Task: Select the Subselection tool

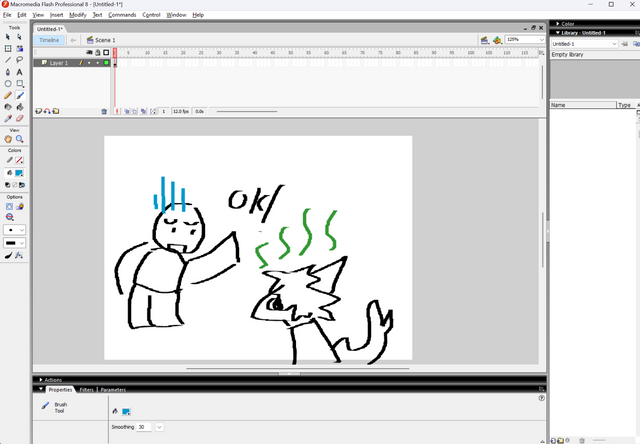Action: 20,37
